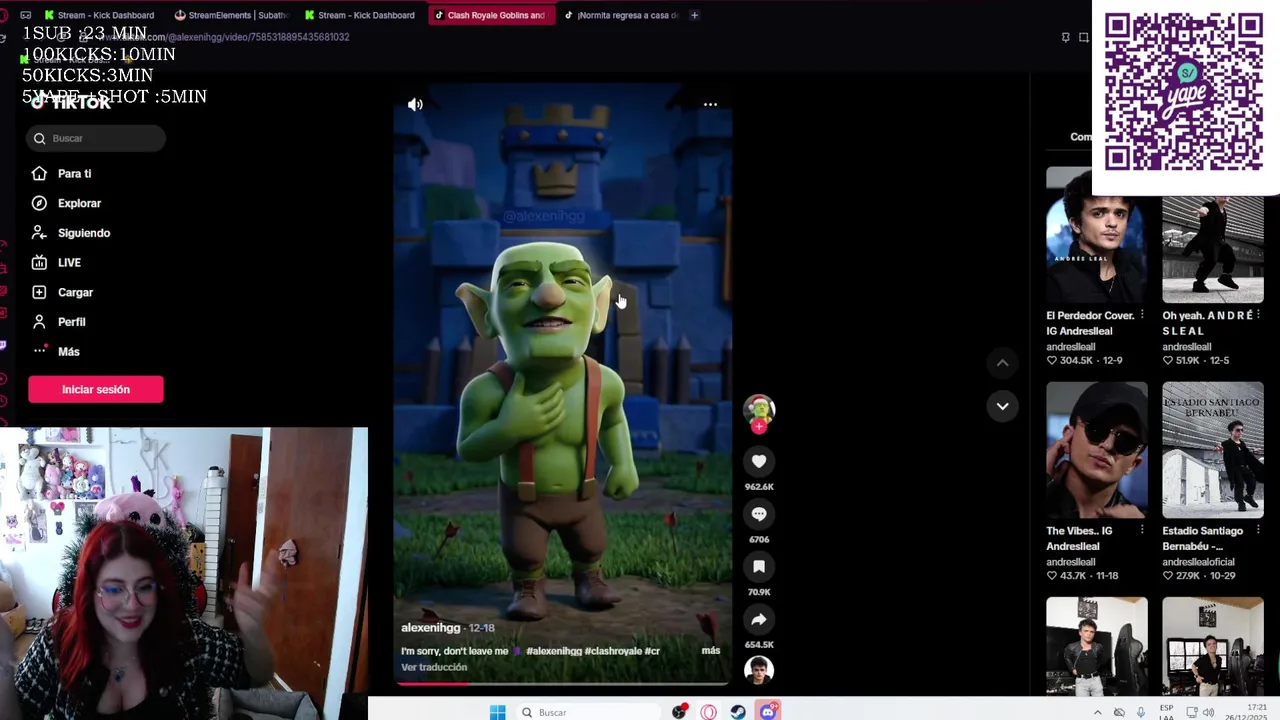1280x720 pixels.
Task: Switch to StreamElements Subathon browser tab
Action: pyautogui.click(x=231, y=15)
